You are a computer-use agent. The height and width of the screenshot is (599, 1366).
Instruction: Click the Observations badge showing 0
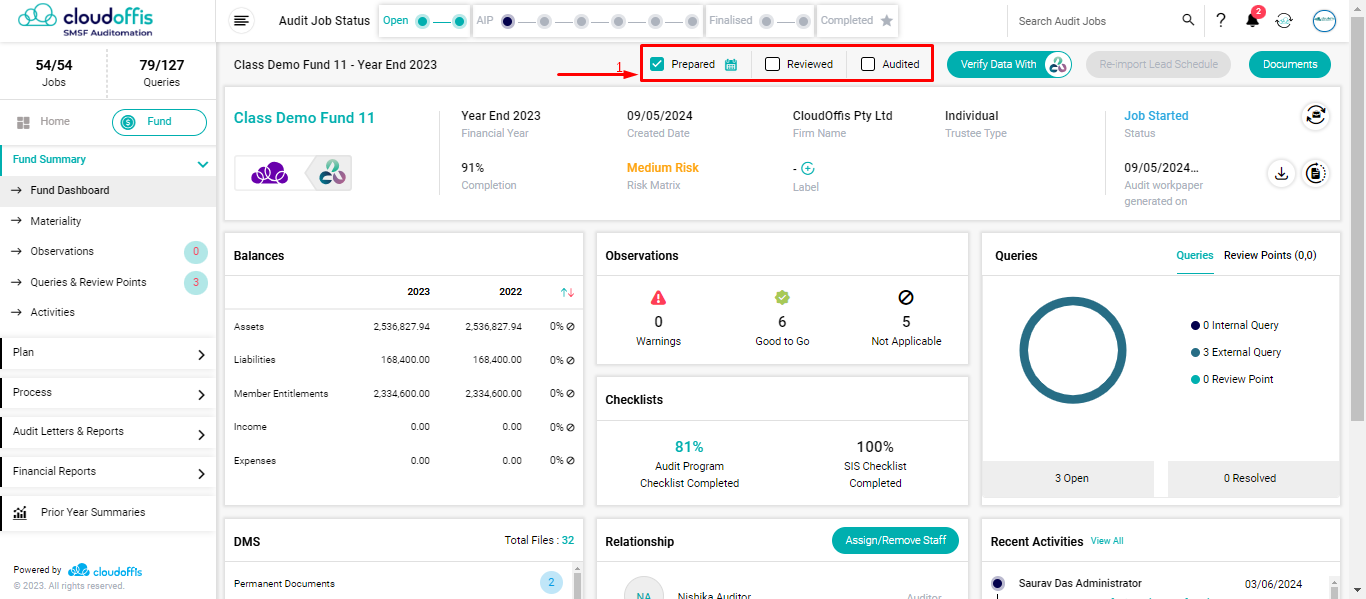coord(196,252)
